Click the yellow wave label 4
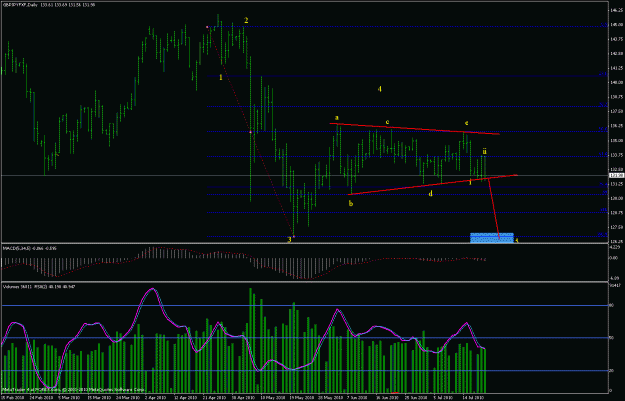 tap(379, 89)
